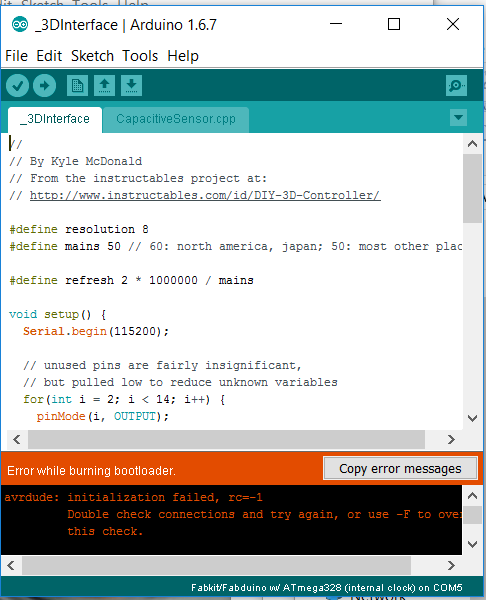Screen dimensions: 486x600
Task: Open the Serial Monitor magnifier icon
Action: click(x=456, y=85)
